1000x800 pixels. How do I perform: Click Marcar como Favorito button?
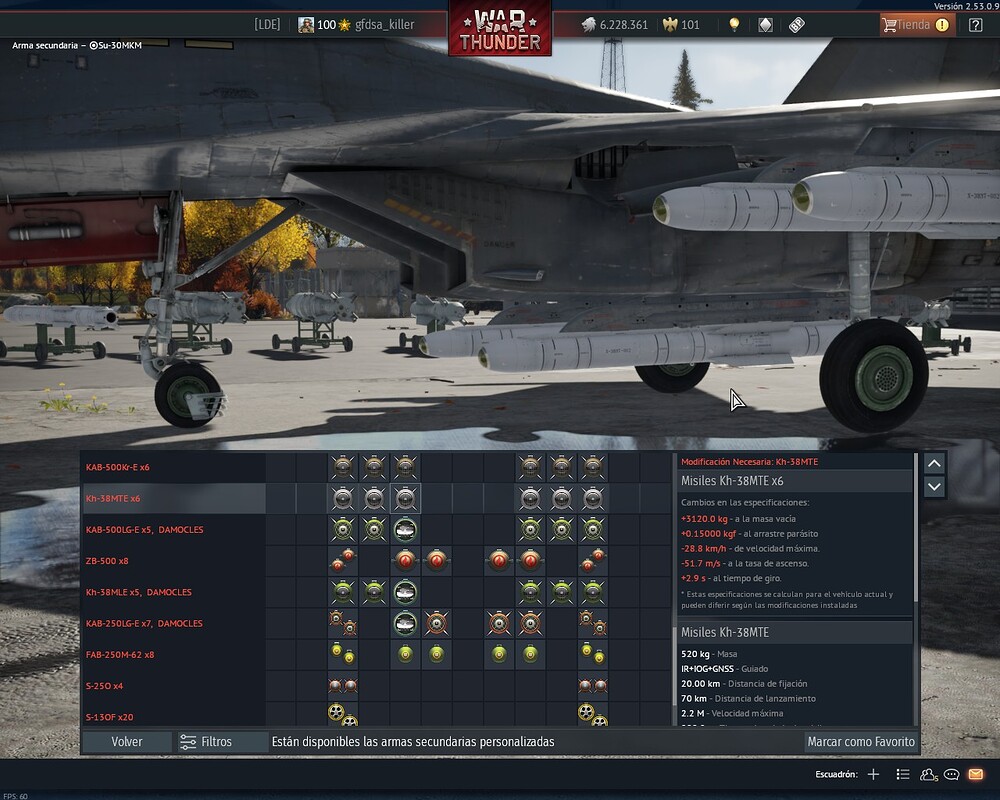point(860,742)
